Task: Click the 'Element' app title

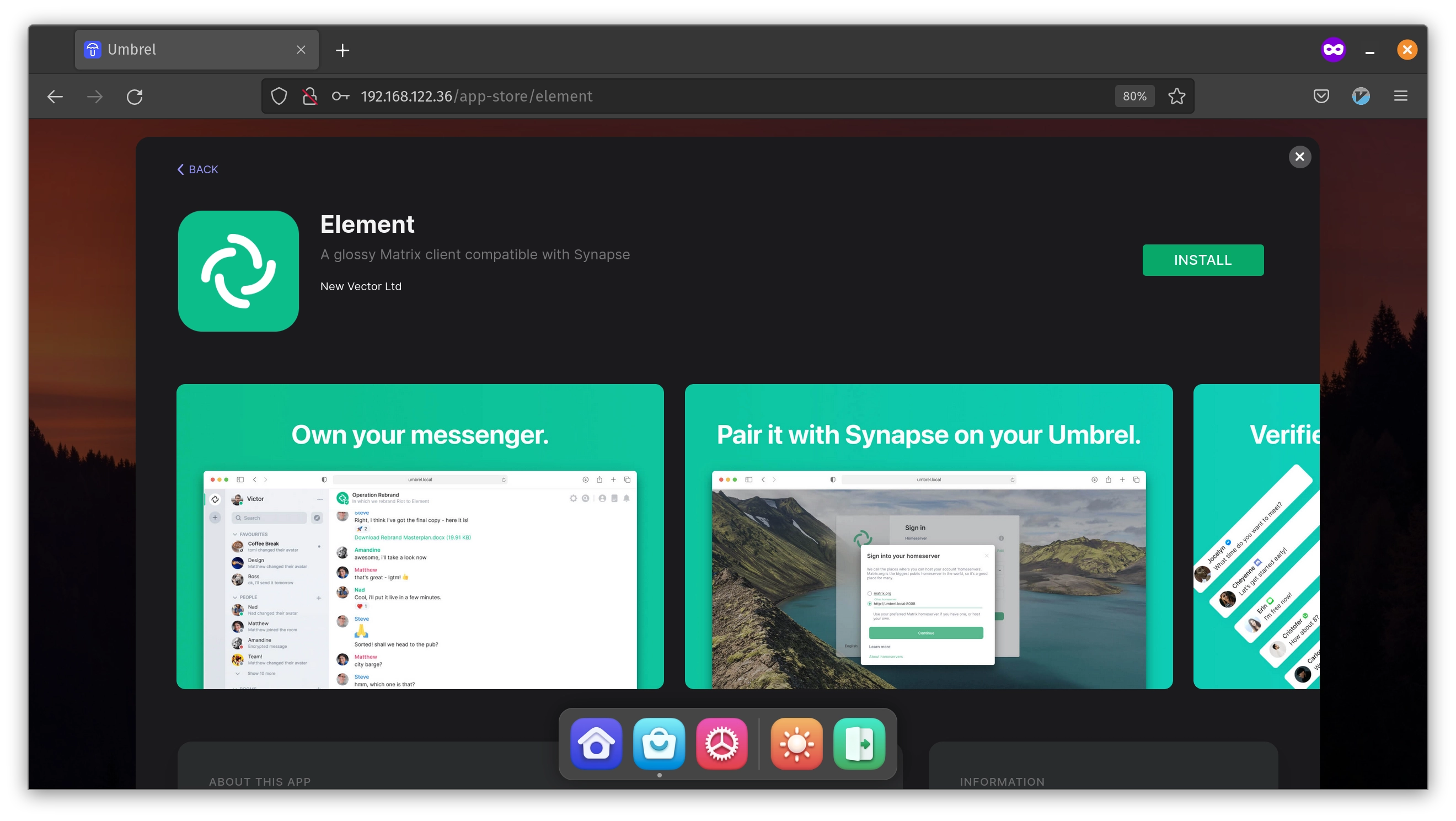Action: point(367,225)
